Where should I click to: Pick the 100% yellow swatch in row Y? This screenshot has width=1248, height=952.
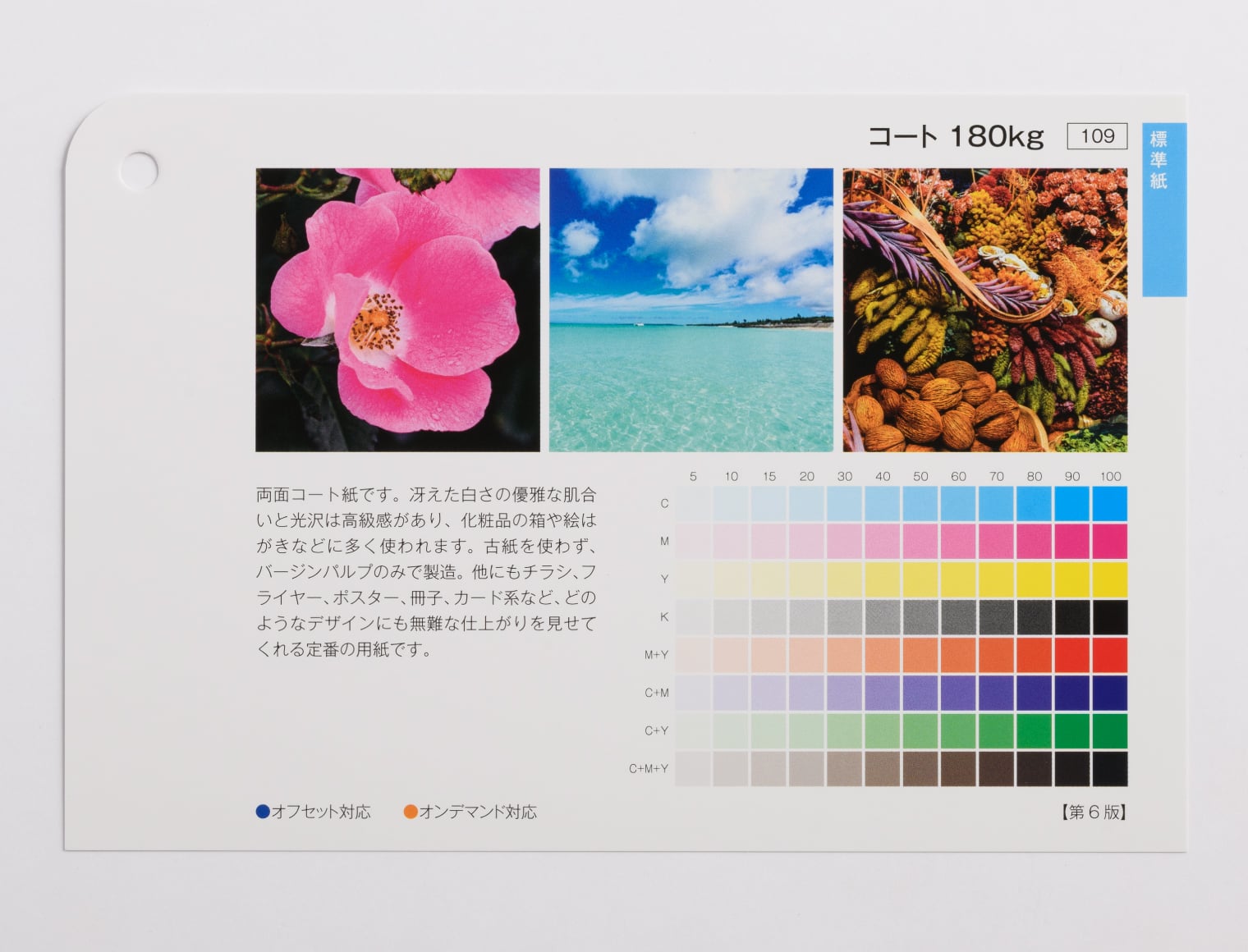pyautogui.click(x=1110, y=579)
